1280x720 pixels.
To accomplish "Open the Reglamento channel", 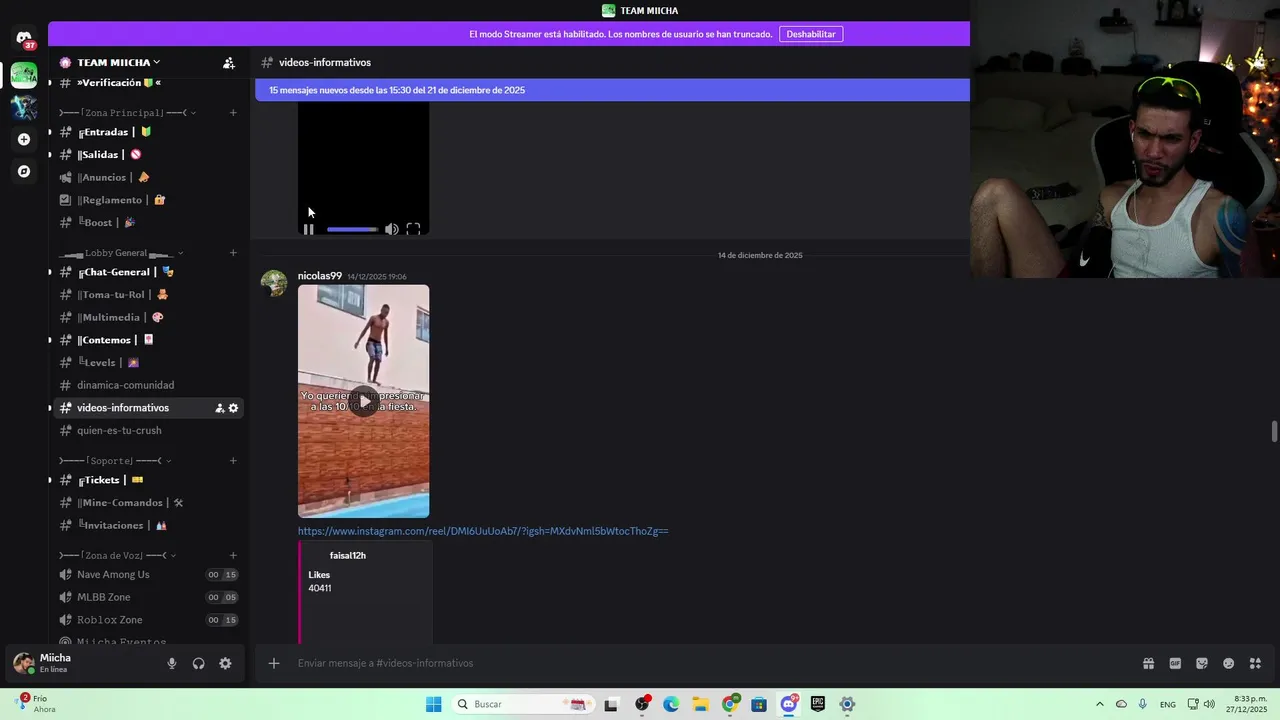I will point(148,200).
